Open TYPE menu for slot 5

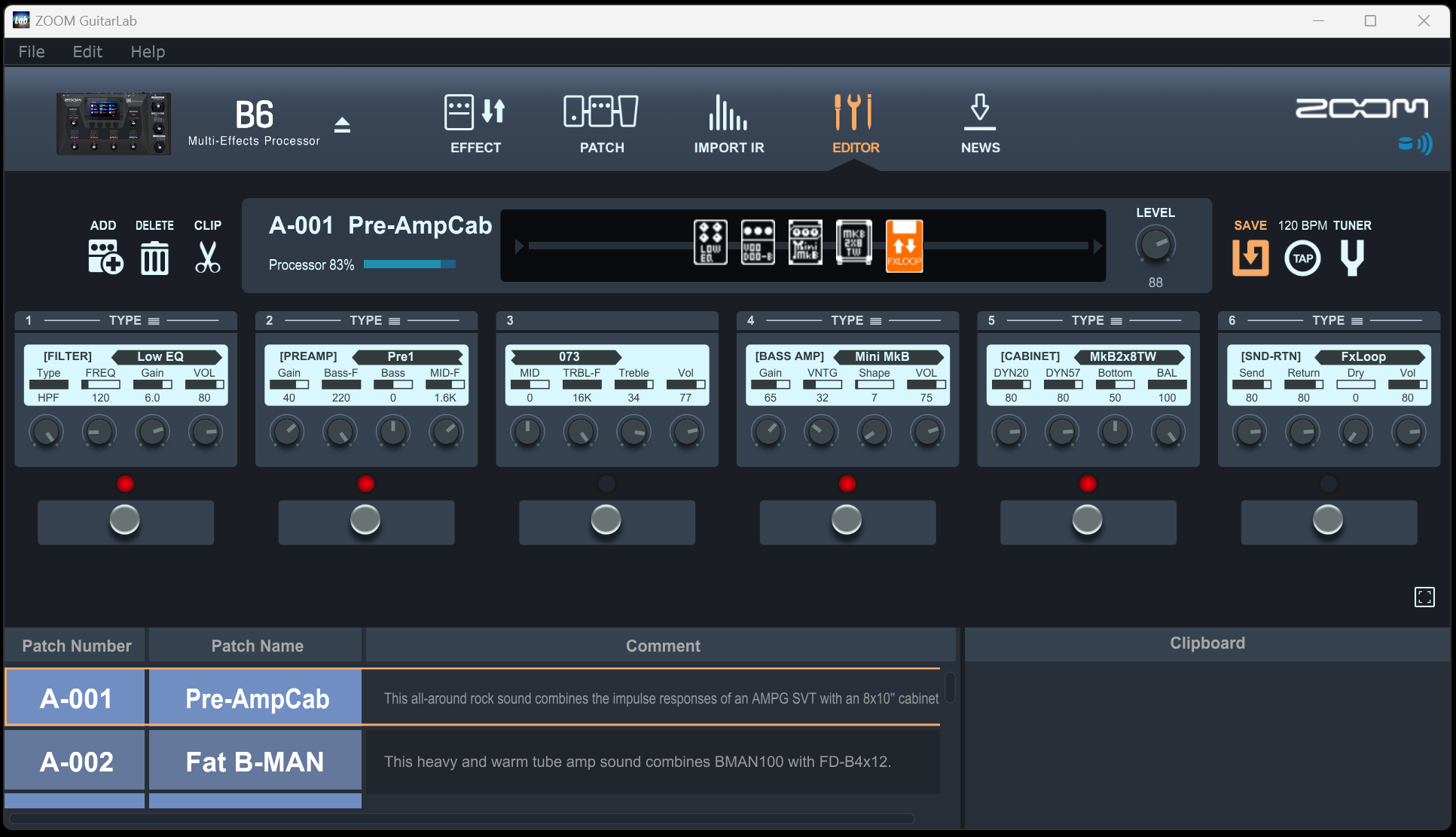1097,321
